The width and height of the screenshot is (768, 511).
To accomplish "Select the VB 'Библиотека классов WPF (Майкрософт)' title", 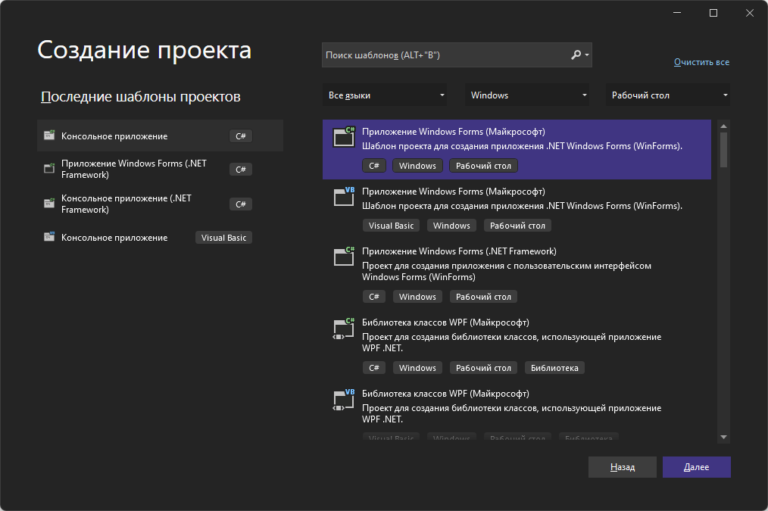I will click(445, 393).
